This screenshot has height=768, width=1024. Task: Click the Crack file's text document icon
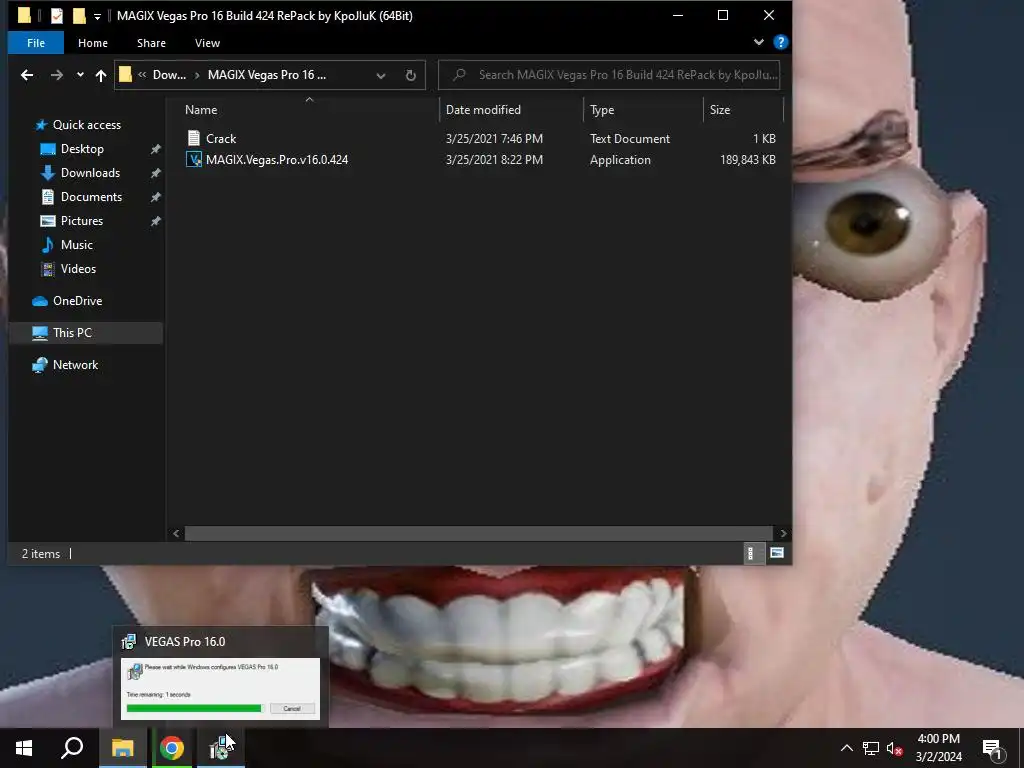[x=194, y=138]
